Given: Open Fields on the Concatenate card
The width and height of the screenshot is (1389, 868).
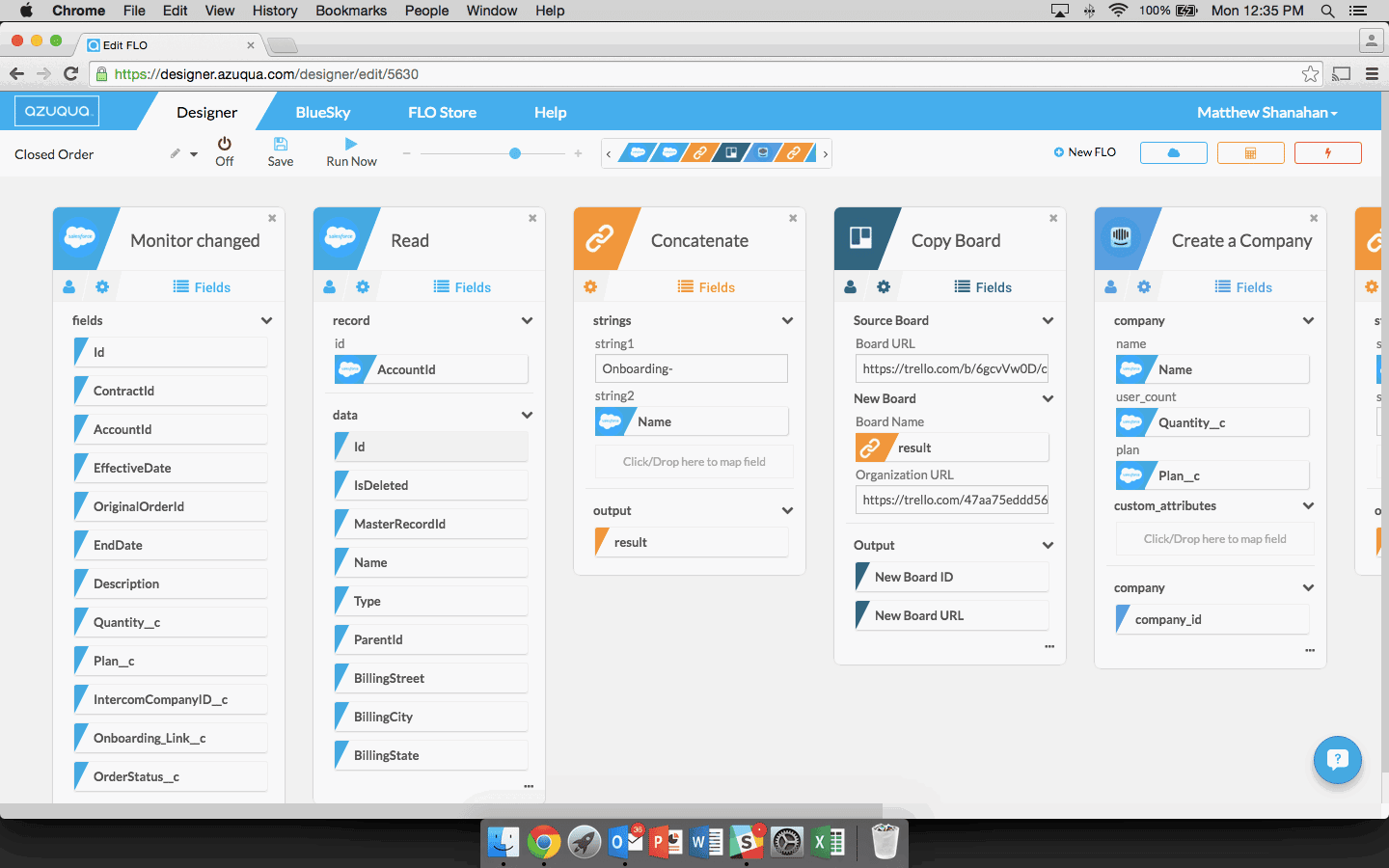Looking at the screenshot, I should [706, 286].
